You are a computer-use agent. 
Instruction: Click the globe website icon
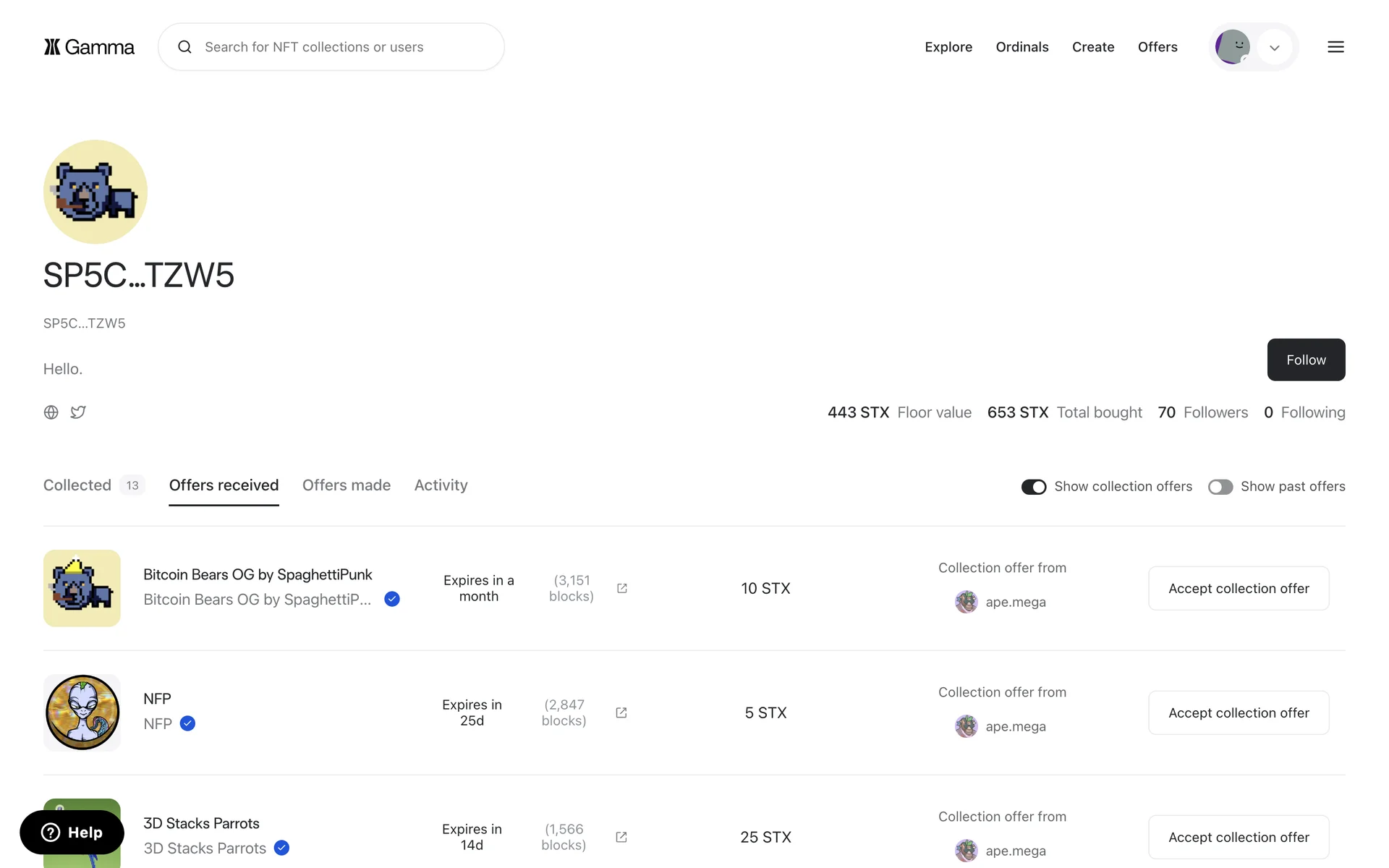point(51,412)
